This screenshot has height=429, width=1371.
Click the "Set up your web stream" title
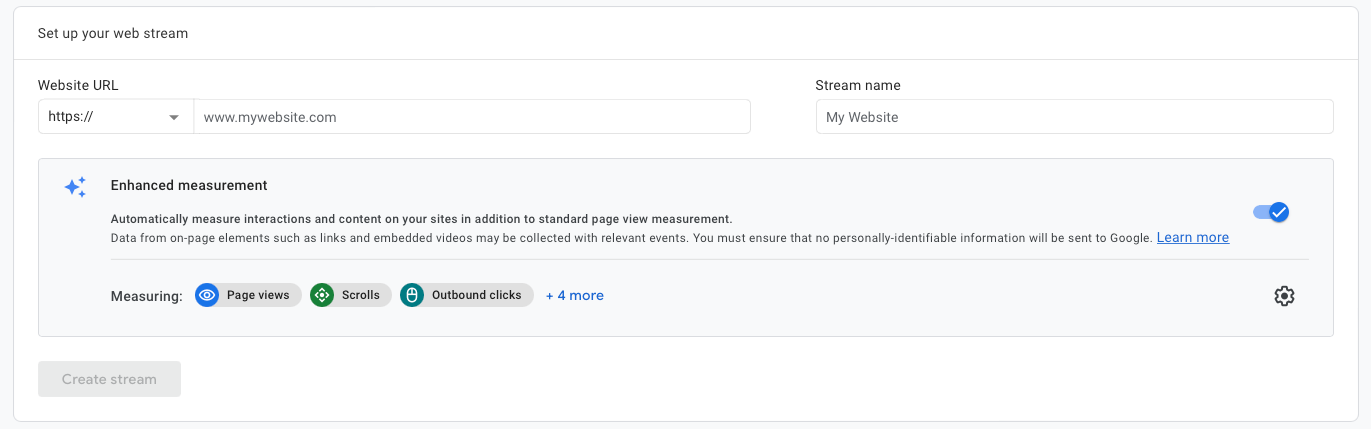click(113, 33)
